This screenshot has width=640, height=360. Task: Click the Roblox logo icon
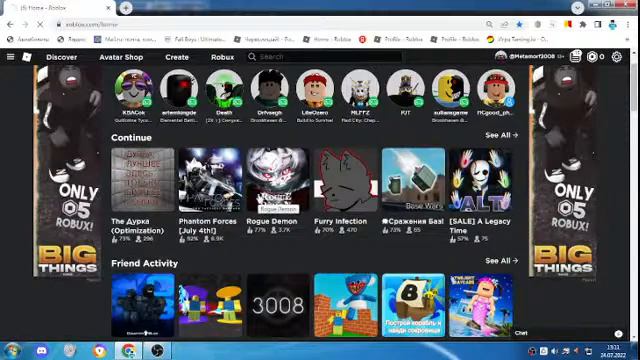(x=27, y=57)
